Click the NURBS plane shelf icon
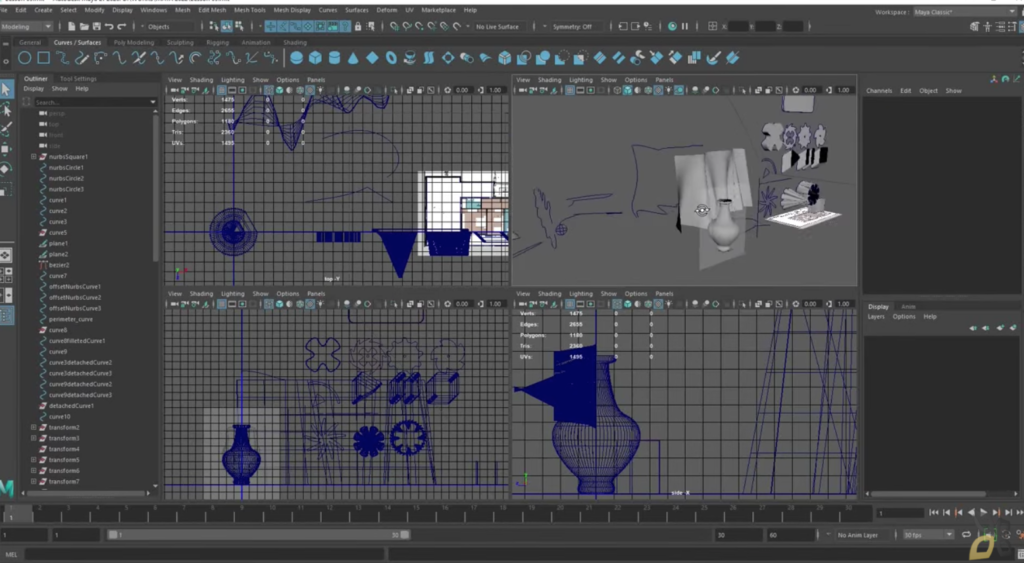This screenshot has width=1024, height=563. pos(372,58)
